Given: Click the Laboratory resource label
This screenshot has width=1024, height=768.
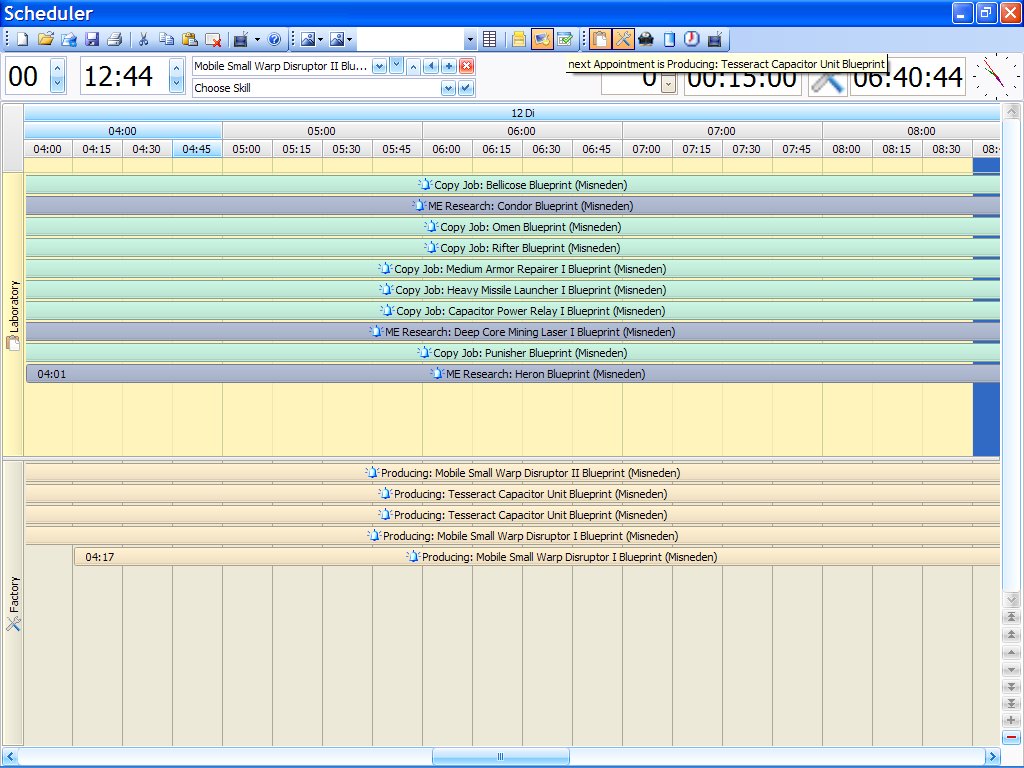Looking at the screenshot, I should [14, 315].
